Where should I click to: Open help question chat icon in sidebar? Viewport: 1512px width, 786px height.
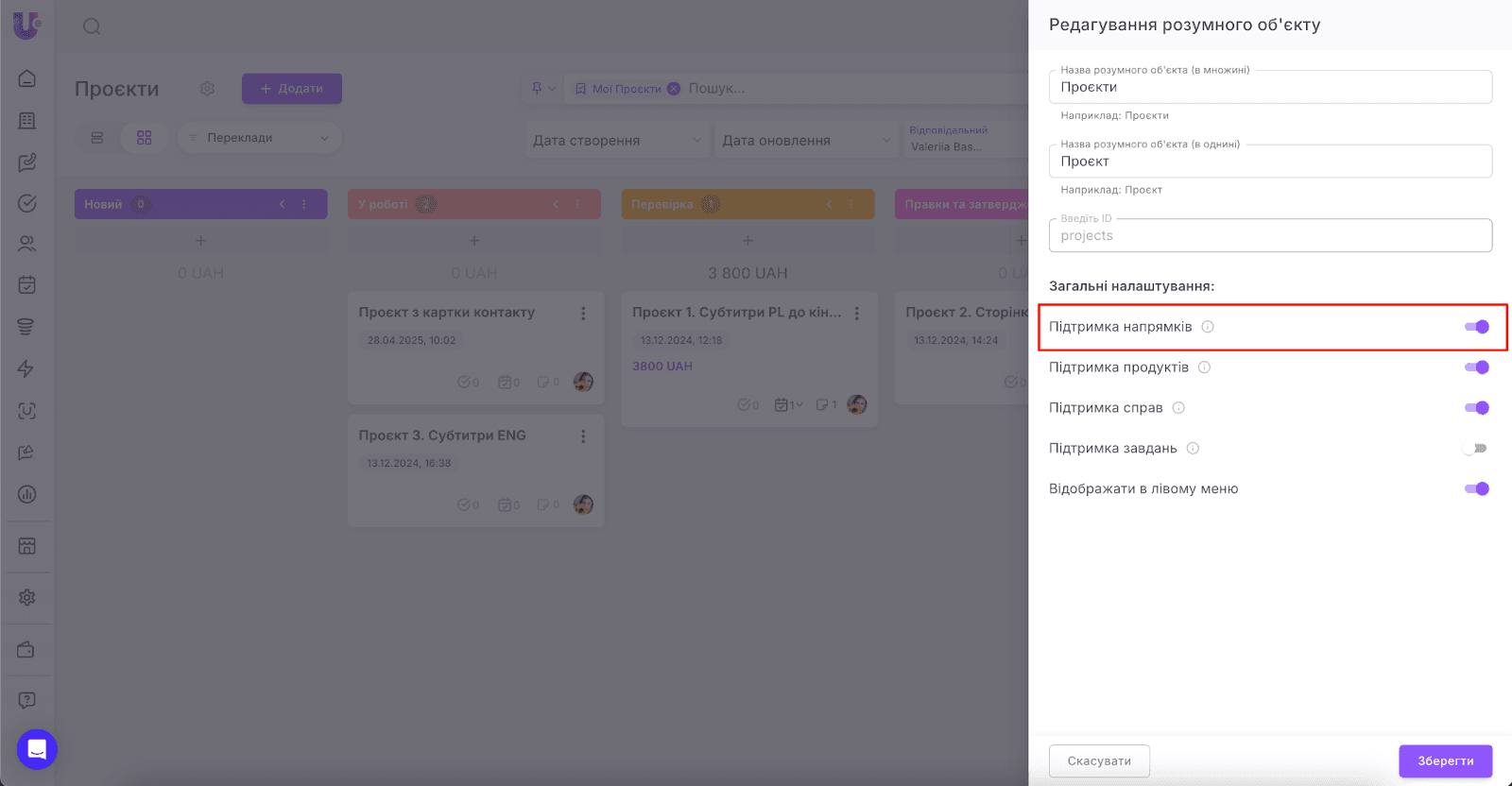point(27,700)
